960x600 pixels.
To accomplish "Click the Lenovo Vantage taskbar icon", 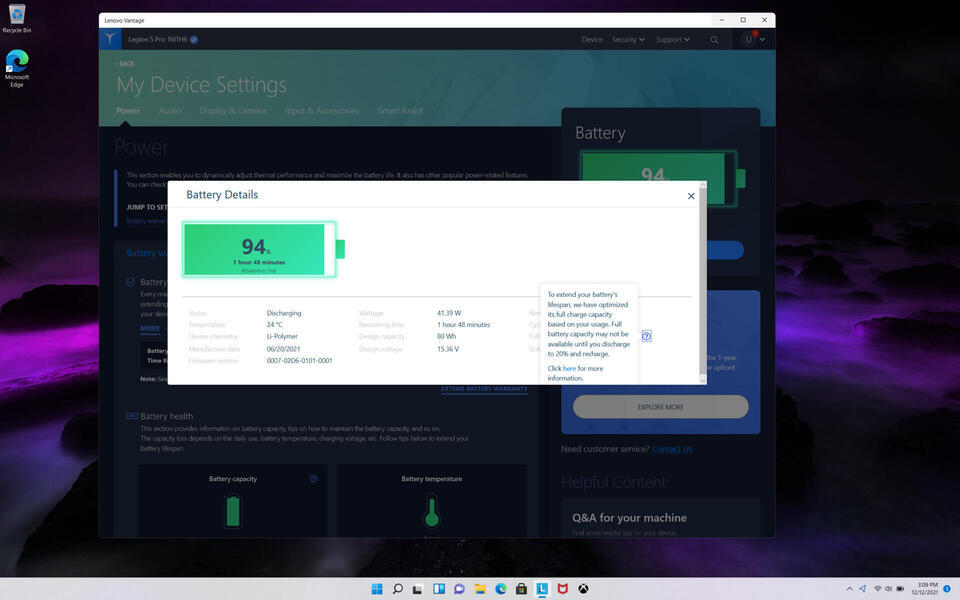I will tap(542, 589).
